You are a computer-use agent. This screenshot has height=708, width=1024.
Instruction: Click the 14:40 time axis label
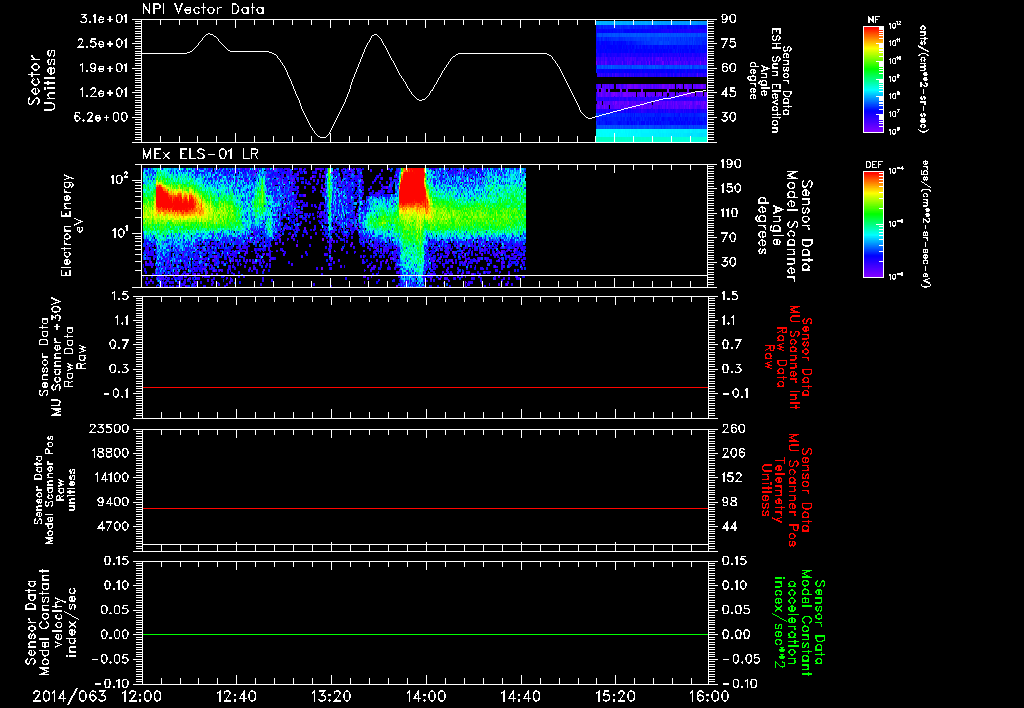[520, 697]
